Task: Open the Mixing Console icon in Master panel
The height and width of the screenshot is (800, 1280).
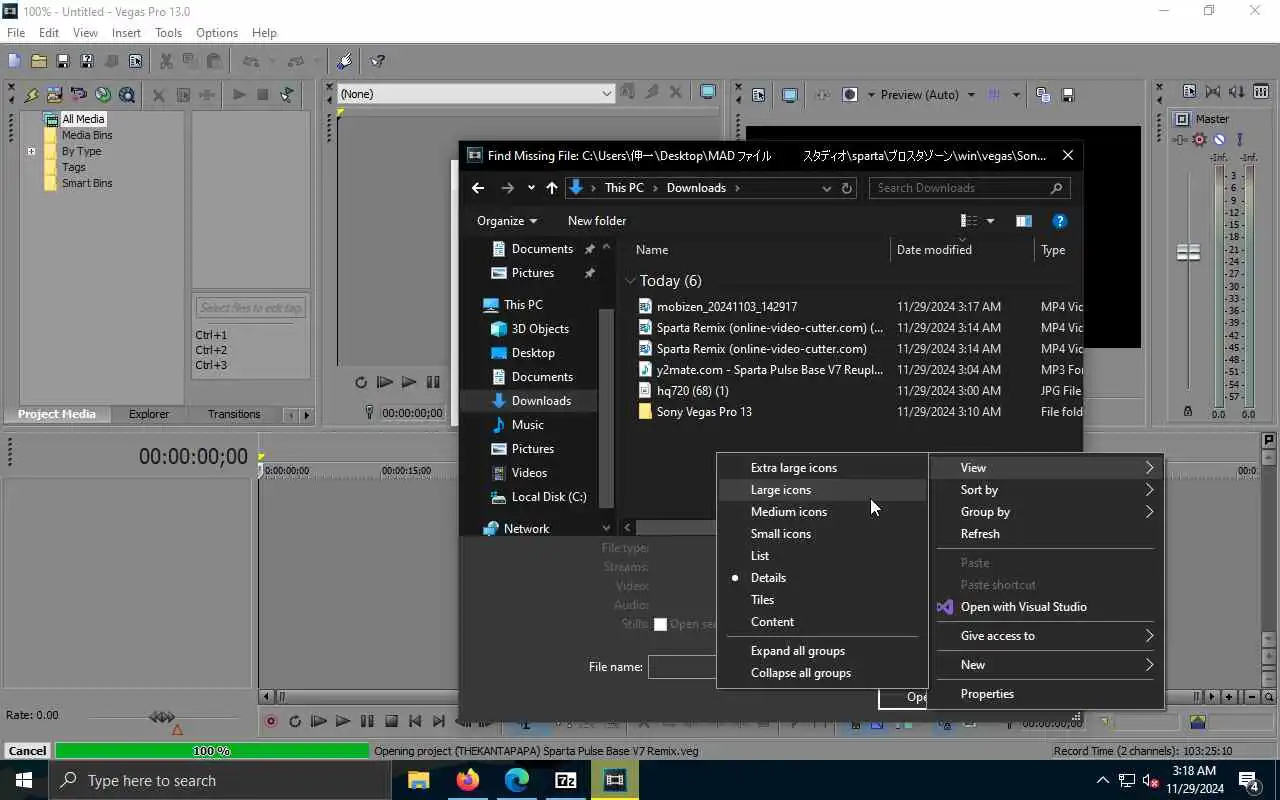Action: click(x=1261, y=92)
